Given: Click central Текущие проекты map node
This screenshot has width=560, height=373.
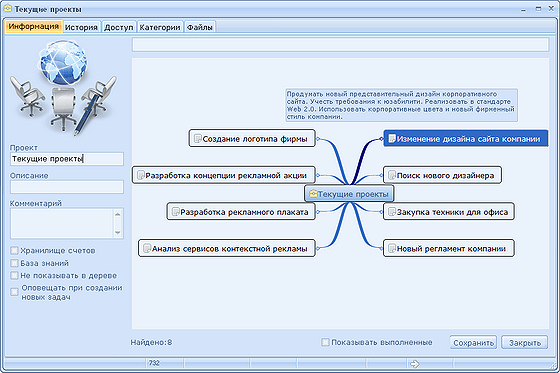Looking at the screenshot, I should 349,194.
